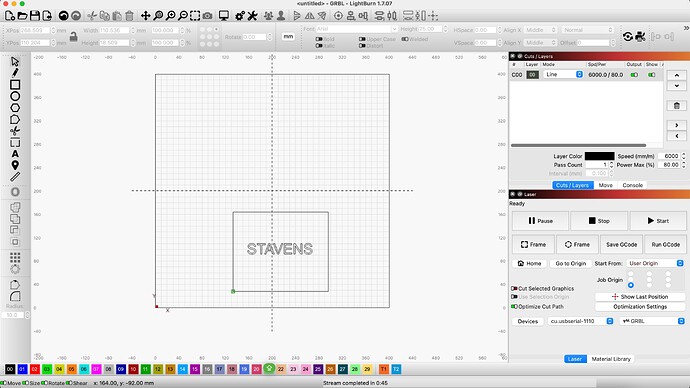The width and height of the screenshot is (690, 388).
Task: Click the Stop button
Action: pyautogui.click(x=599, y=221)
